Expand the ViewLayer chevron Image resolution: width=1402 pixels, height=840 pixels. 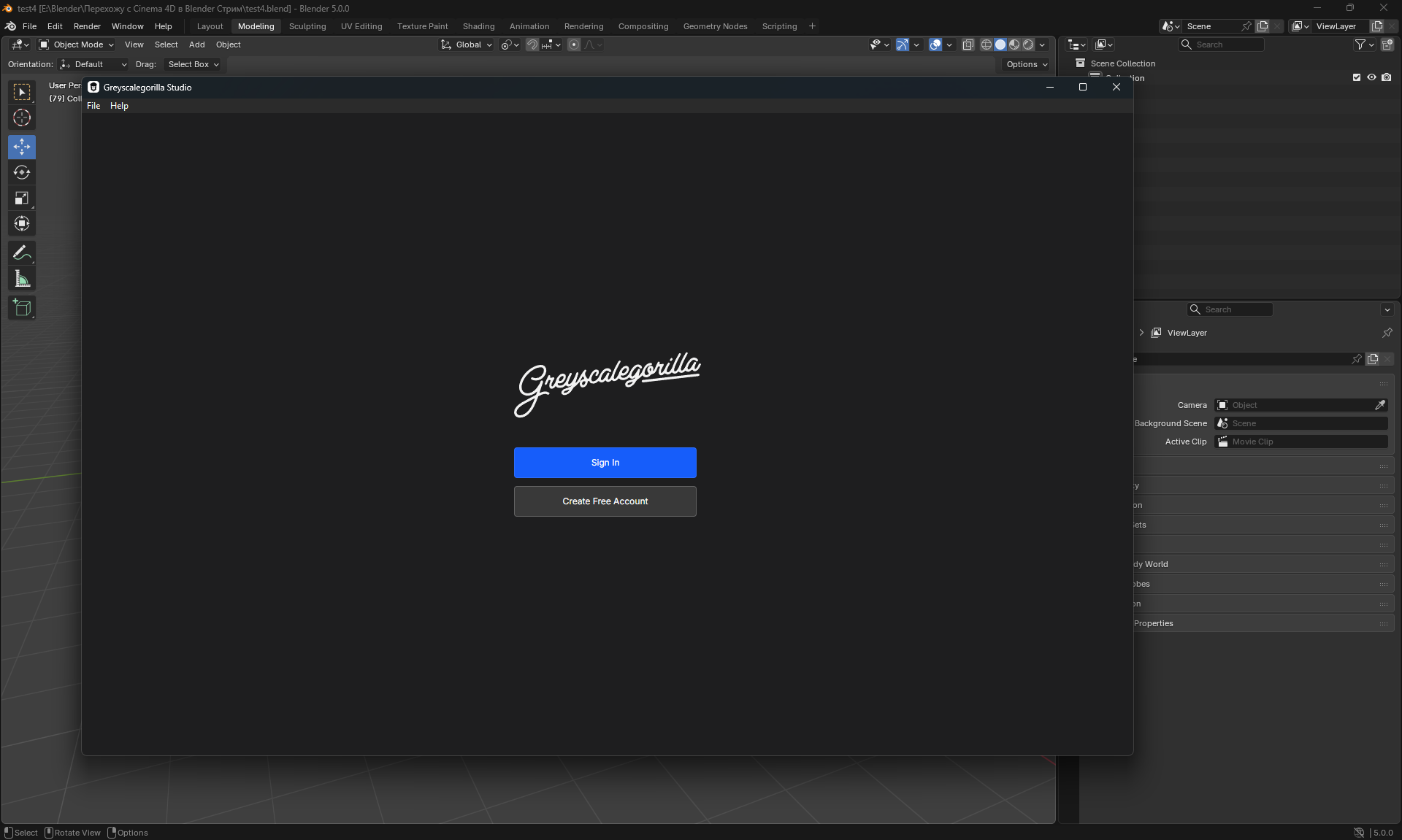pos(1141,333)
